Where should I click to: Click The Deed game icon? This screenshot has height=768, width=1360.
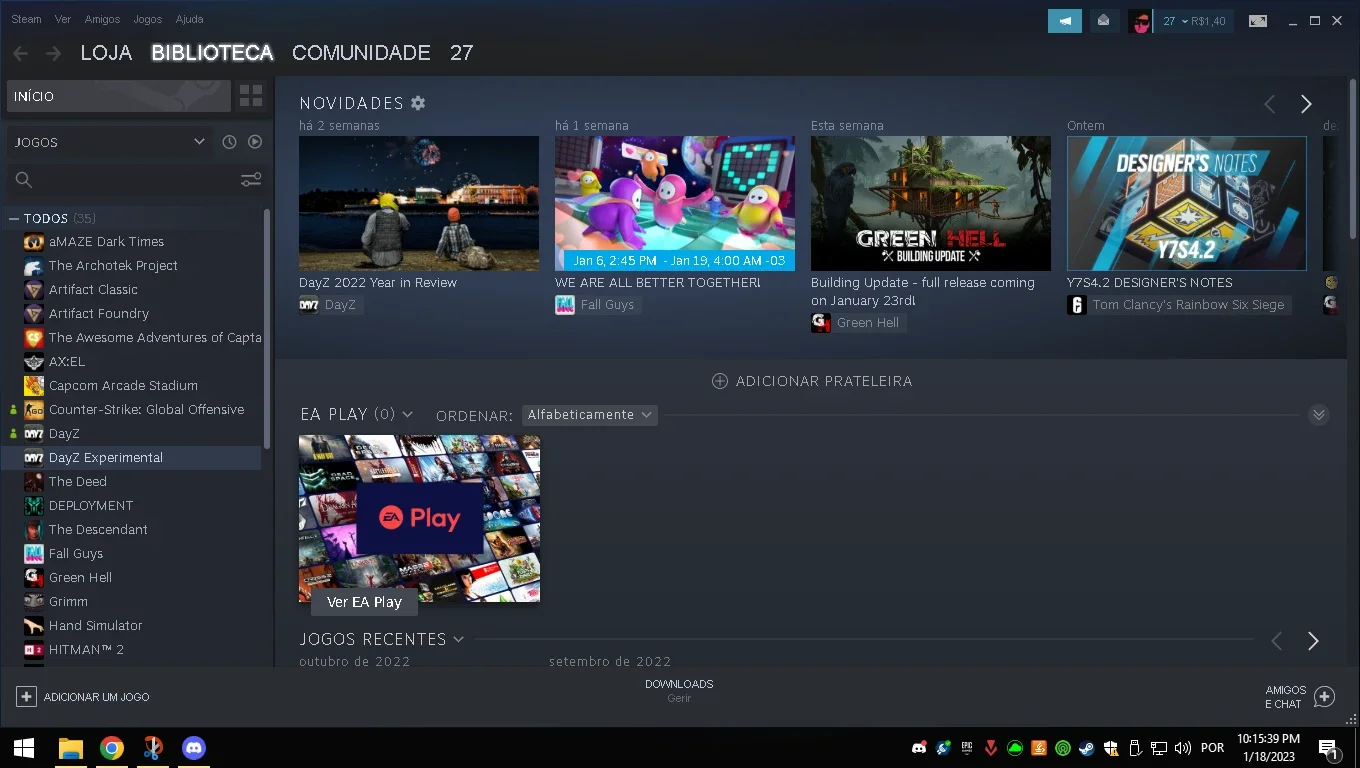coord(34,481)
